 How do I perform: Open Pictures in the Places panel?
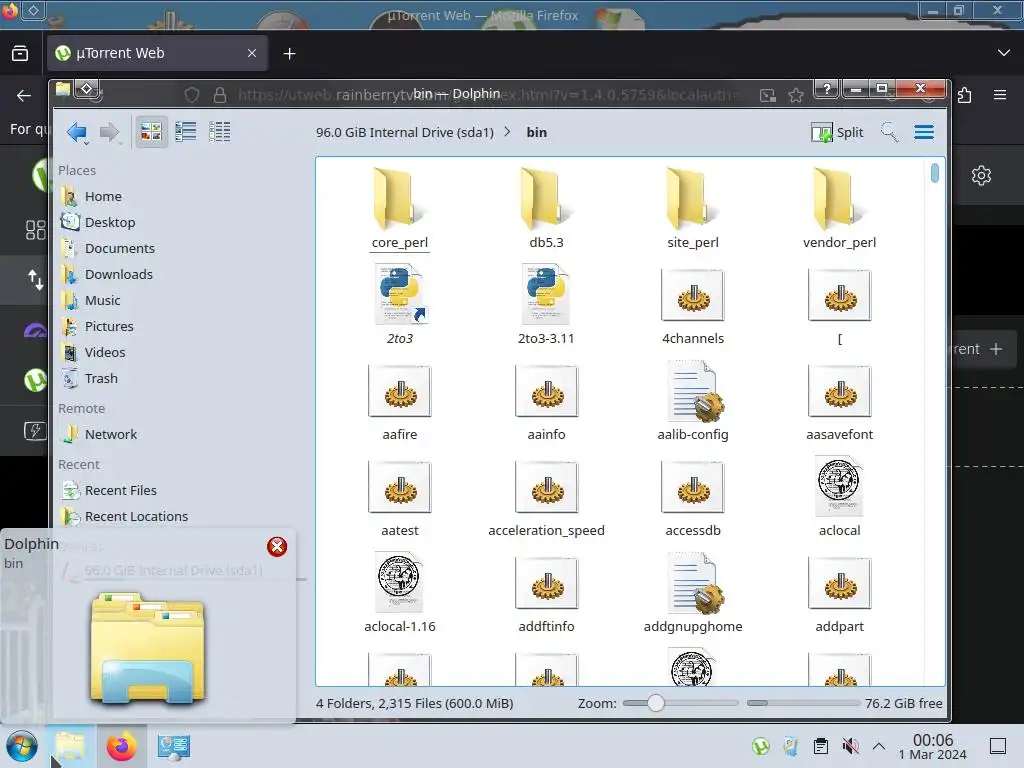pyautogui.click(x=109, y=327)
